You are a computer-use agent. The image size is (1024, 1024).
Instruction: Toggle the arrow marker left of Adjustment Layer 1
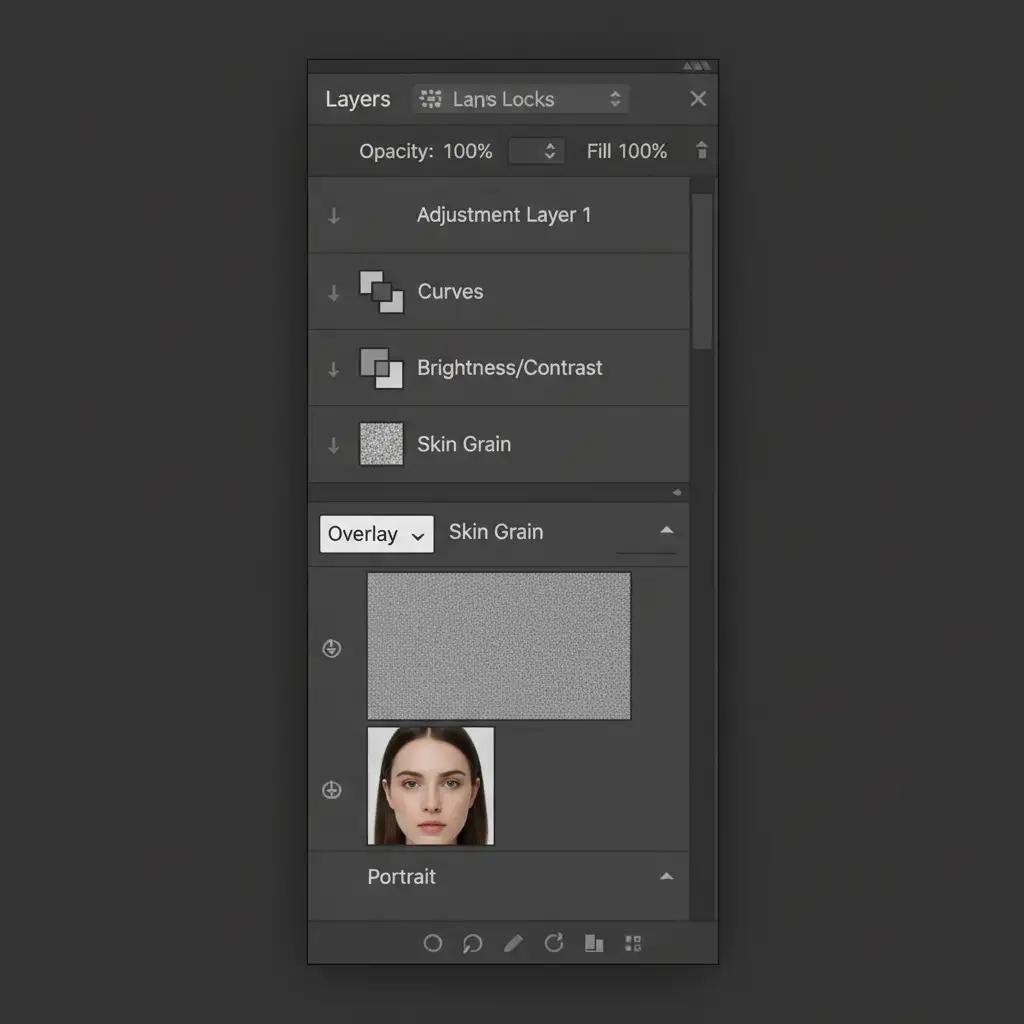pyautogui.click(x=334, y=216)
